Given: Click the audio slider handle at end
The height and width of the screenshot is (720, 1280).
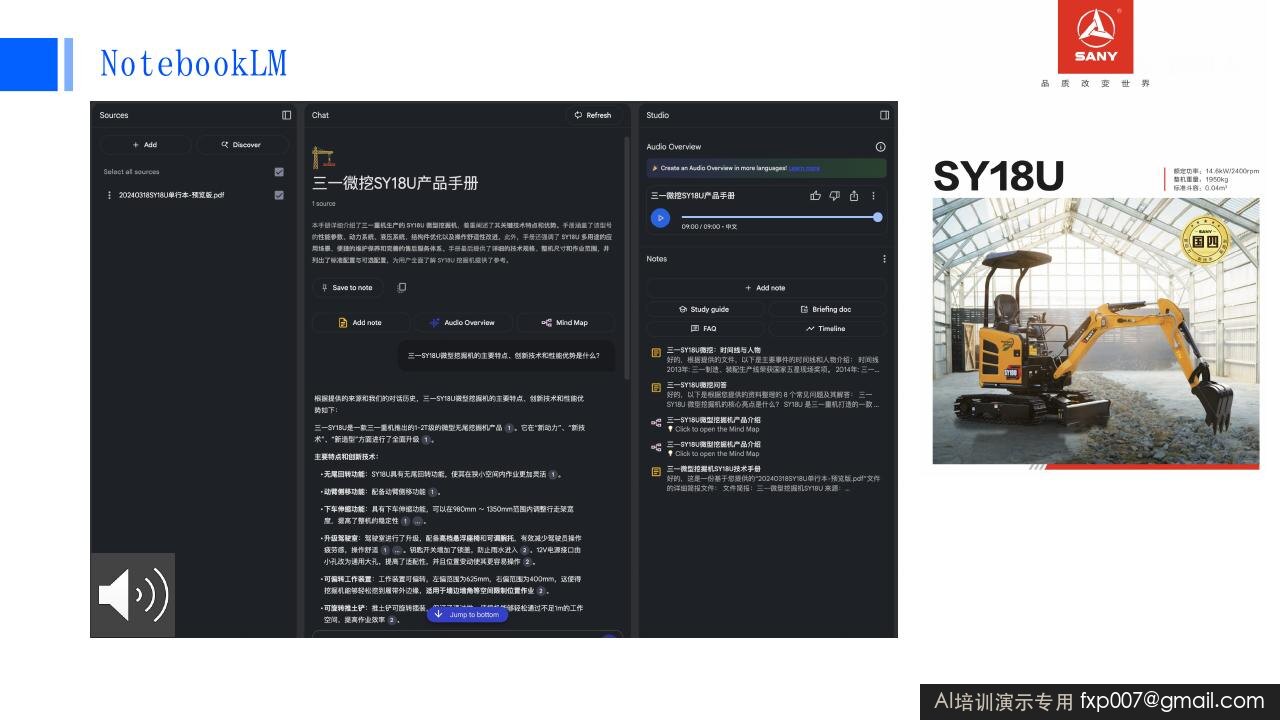Looking at the screenshot, I should point(877,217).
